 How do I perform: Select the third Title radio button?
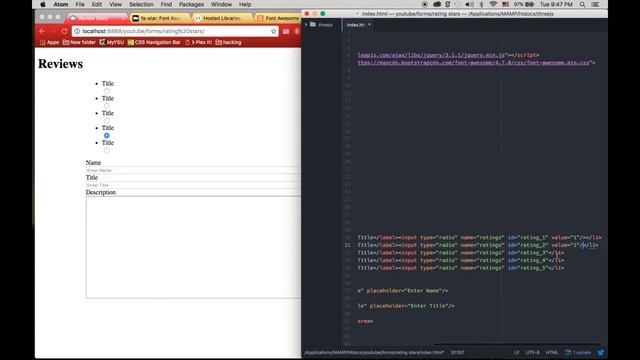click(x=107, y=121)
